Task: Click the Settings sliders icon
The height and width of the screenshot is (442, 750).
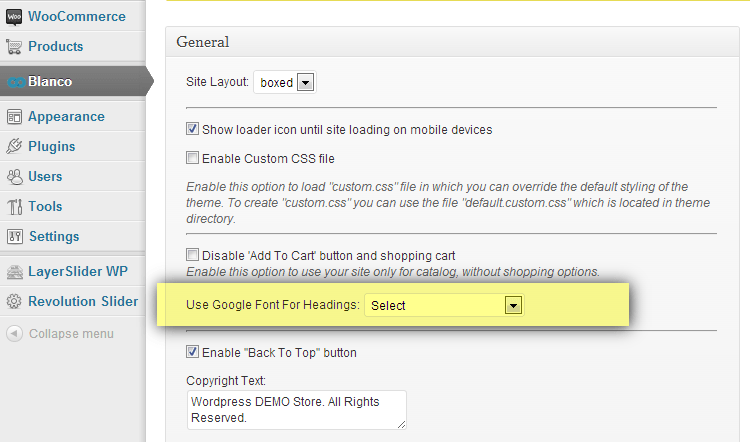Action: click(x=14, y=237)
